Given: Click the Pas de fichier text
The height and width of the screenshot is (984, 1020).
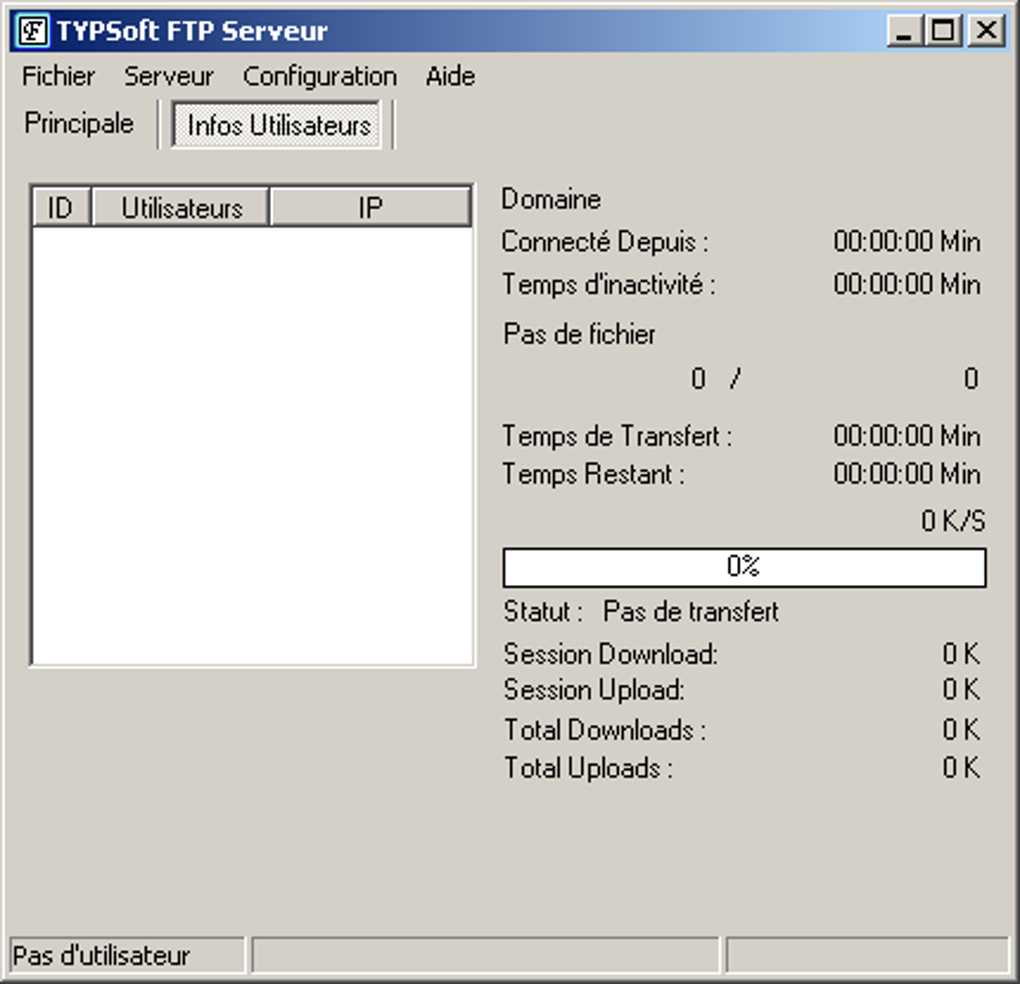Looking at the screenshot, I should [579, 335].
